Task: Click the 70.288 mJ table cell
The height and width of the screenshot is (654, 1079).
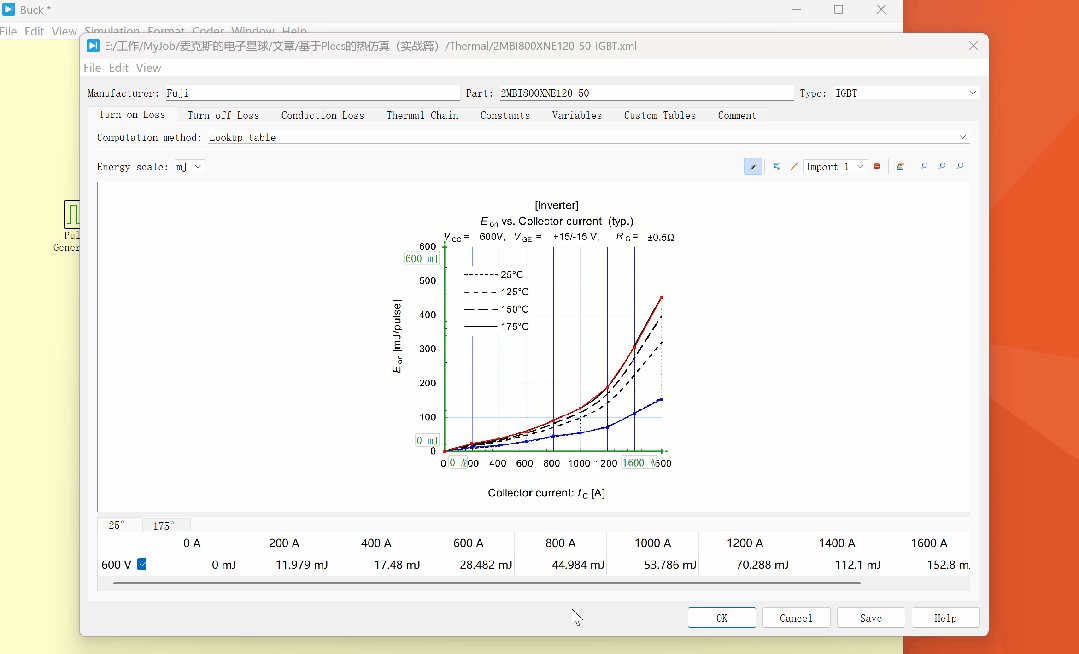Action: (762, 565)
